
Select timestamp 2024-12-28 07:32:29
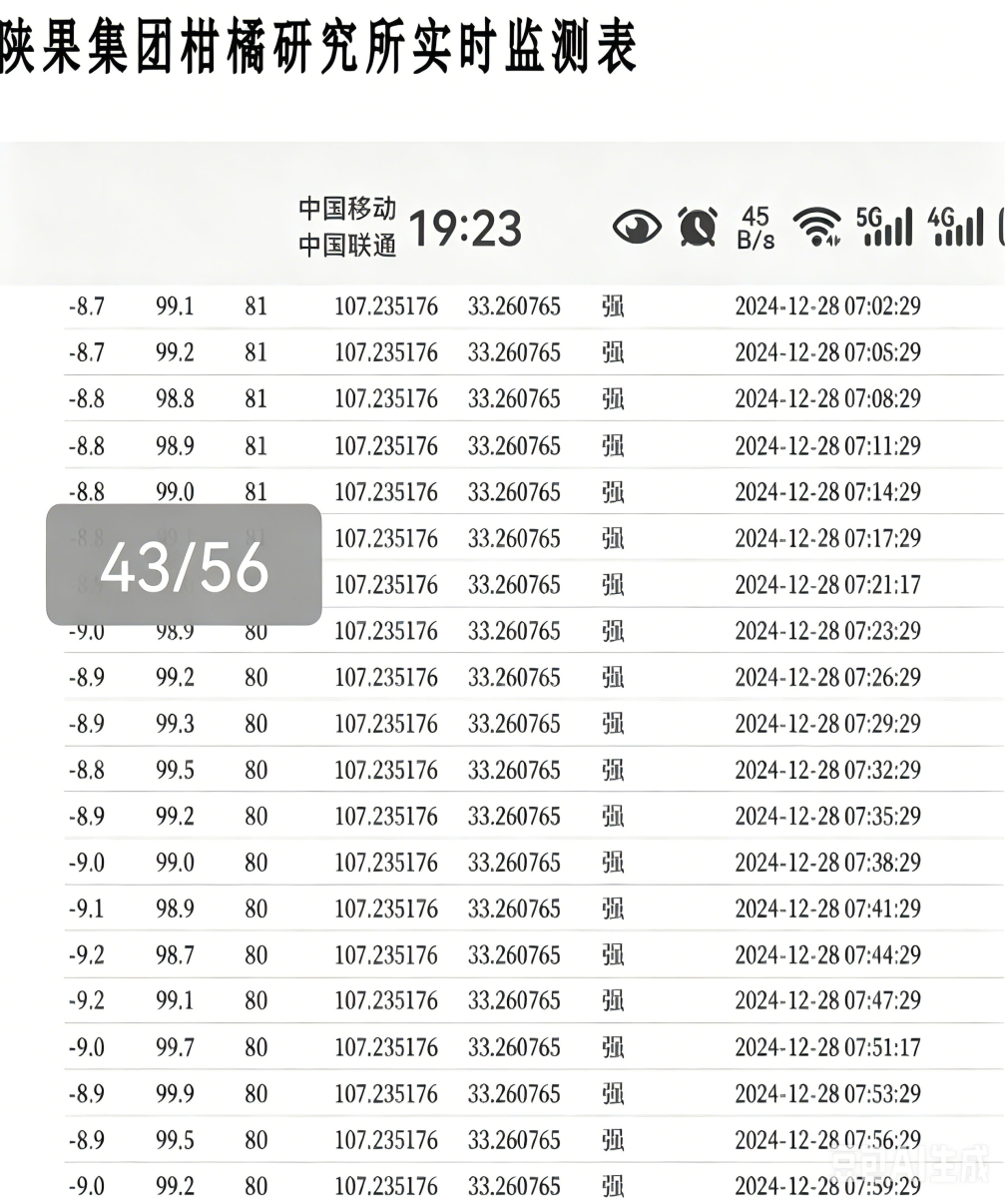827,770
